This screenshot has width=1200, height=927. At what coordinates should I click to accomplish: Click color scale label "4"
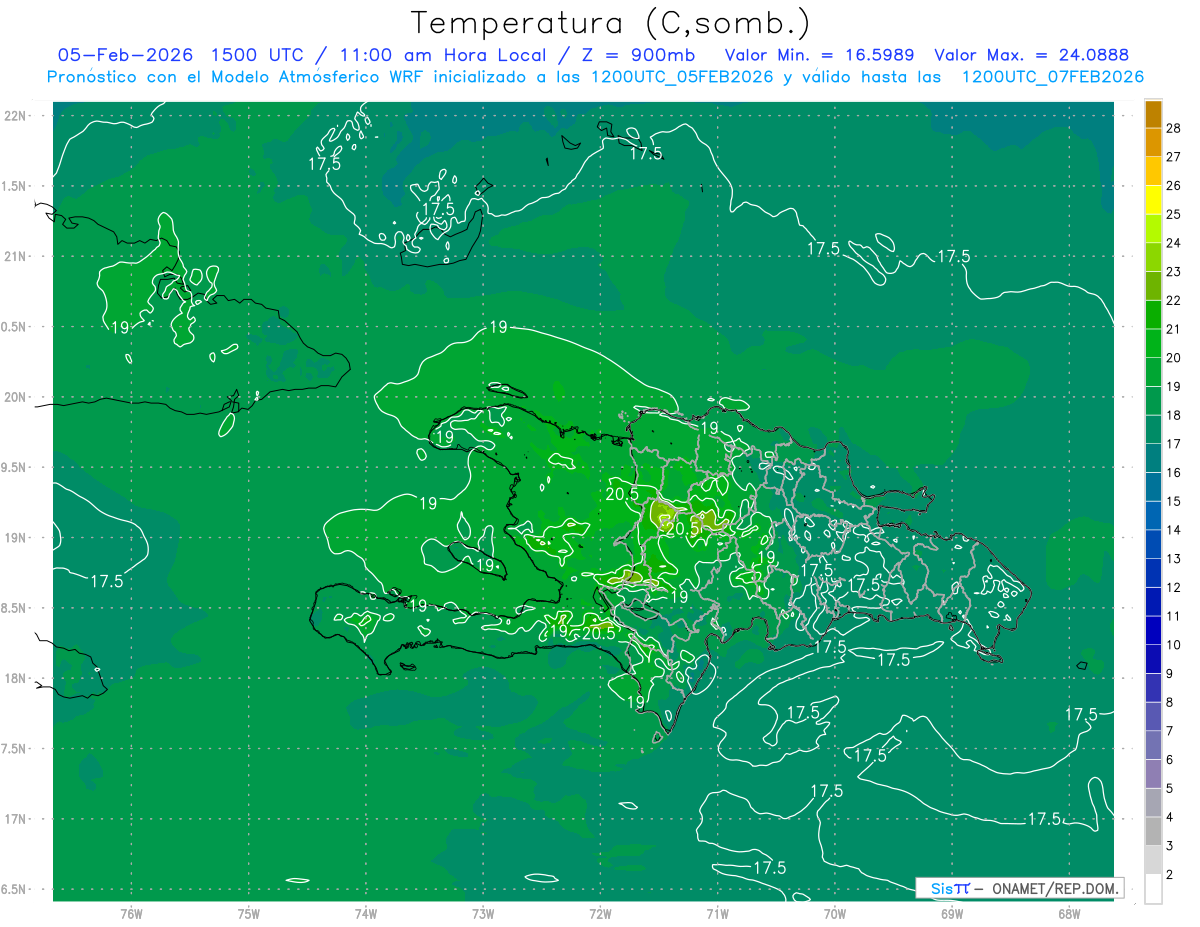(1171, 817)
